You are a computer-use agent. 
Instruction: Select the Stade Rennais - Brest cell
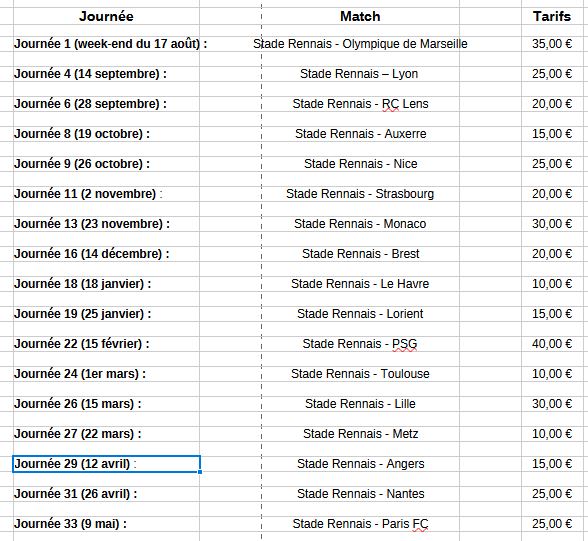point(360,254)
